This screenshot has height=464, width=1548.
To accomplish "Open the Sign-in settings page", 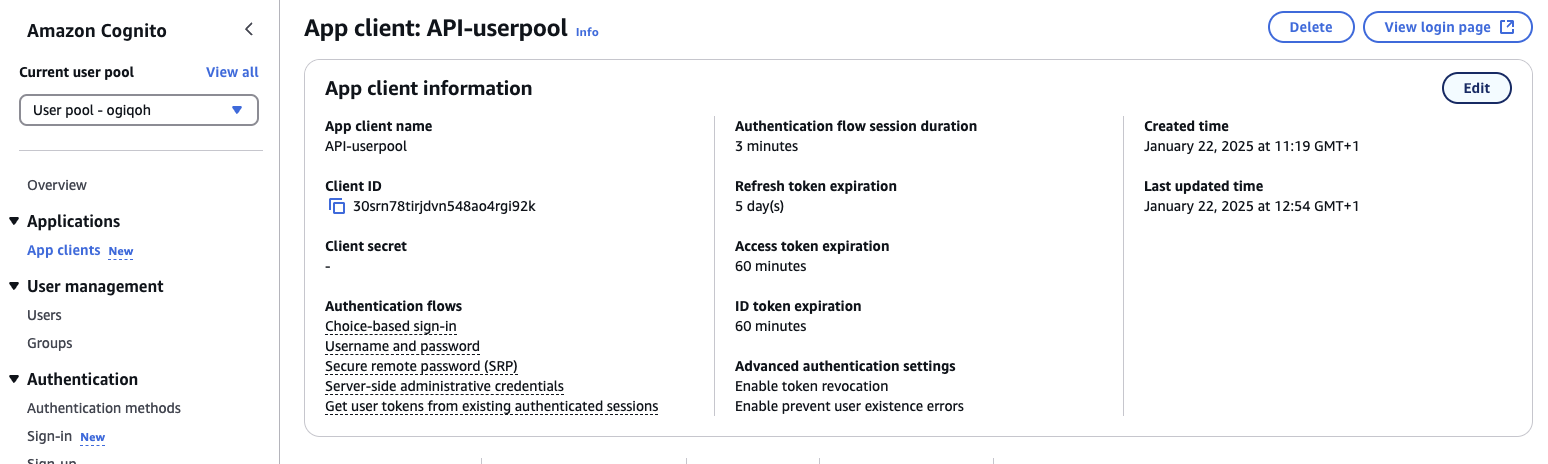I will [x=50, y=436].
